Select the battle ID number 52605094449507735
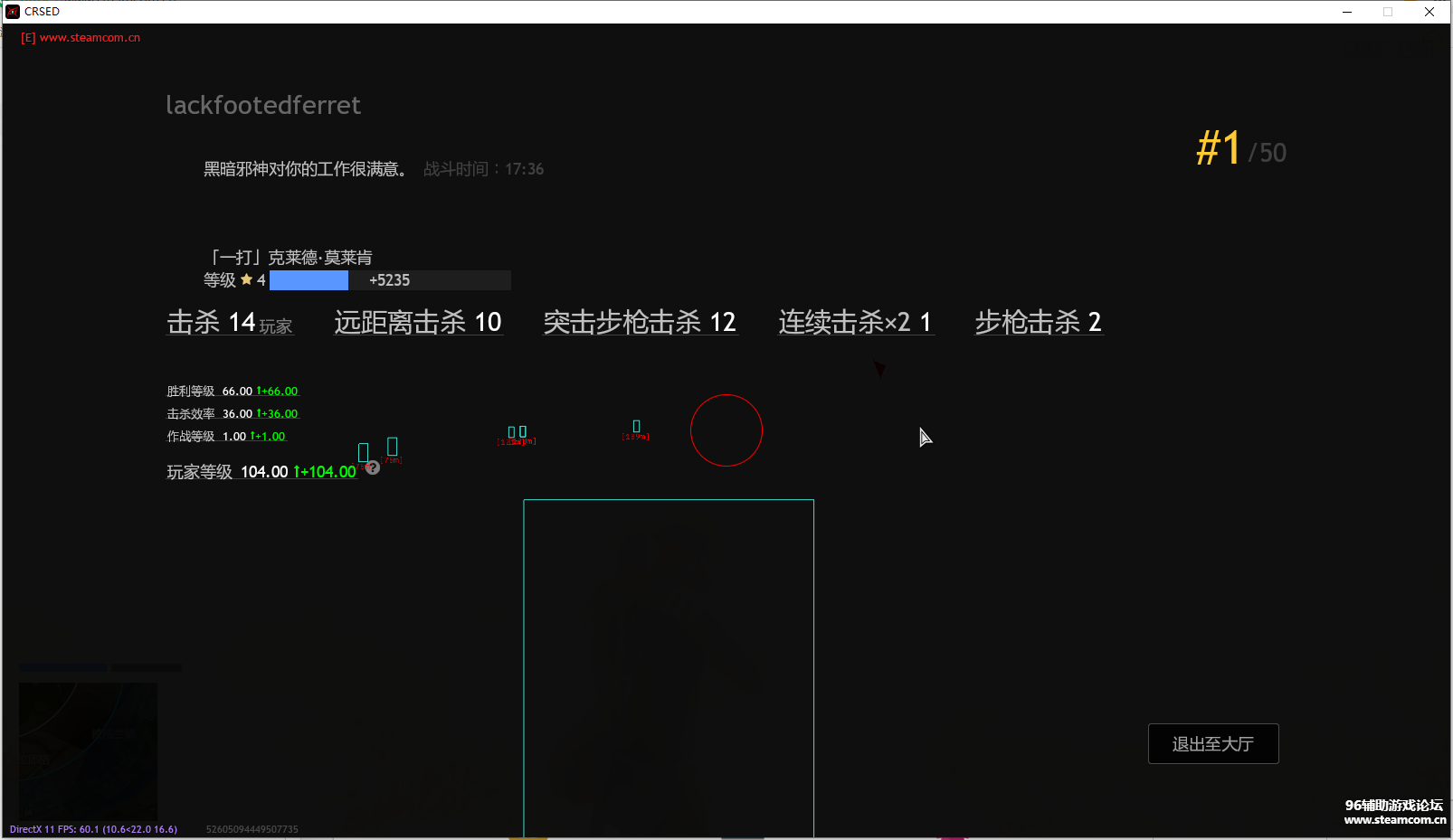The image size is (1453, 840). click(x=252, y=828)
